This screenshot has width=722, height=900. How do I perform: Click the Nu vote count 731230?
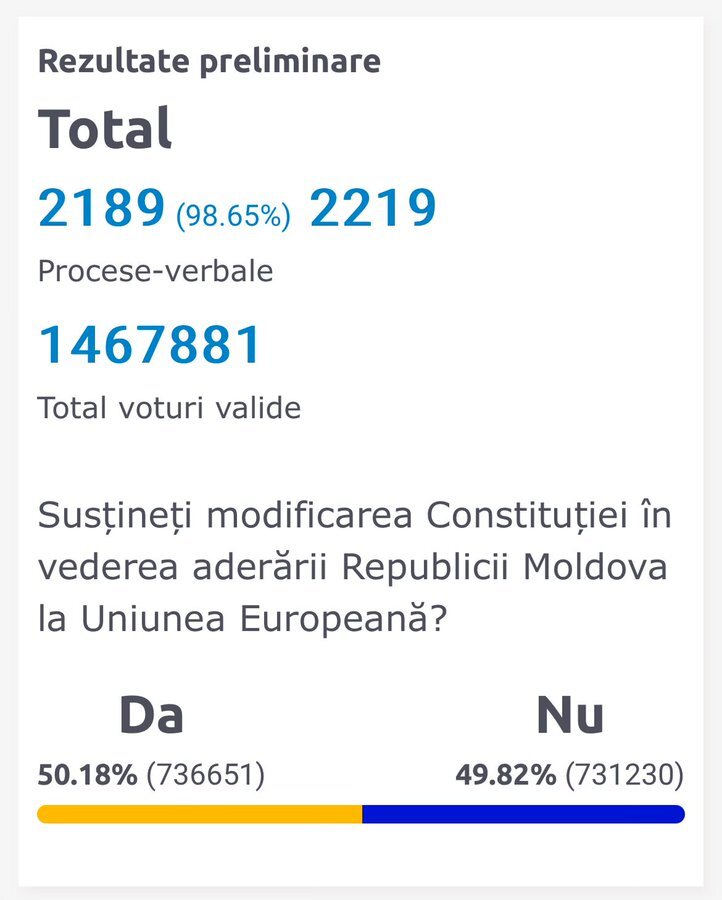[x=624, y=774]
